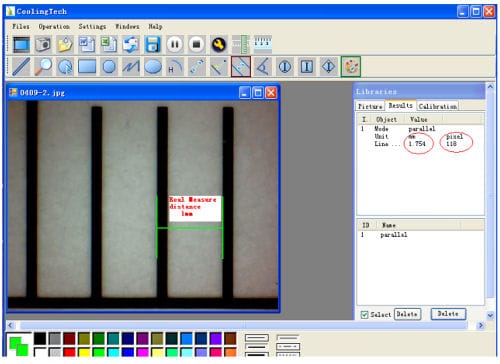Open the Operation menu
This screenshot has width=500, height=364.
click(54, 26)
